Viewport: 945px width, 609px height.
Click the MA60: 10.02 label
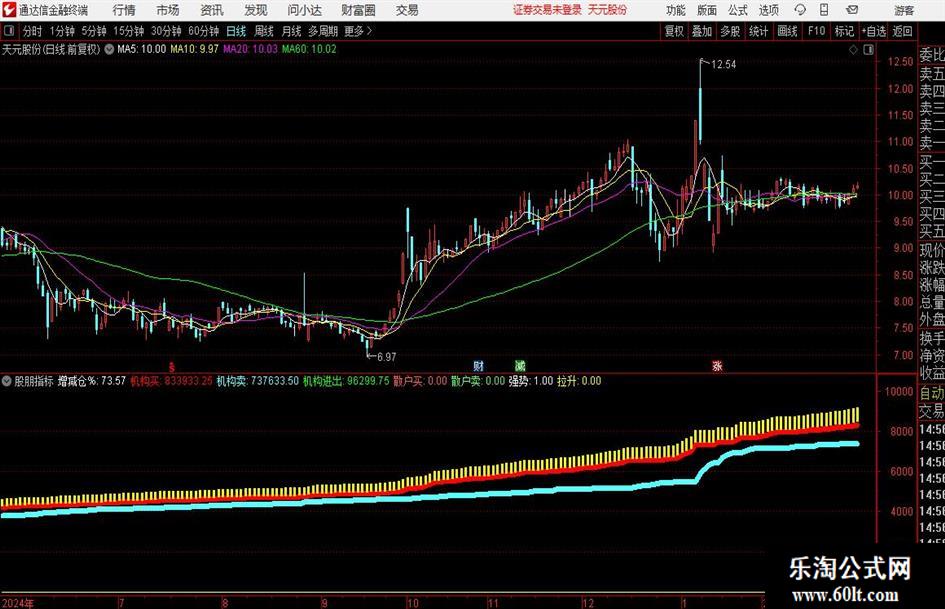click(x=309, y=49)
